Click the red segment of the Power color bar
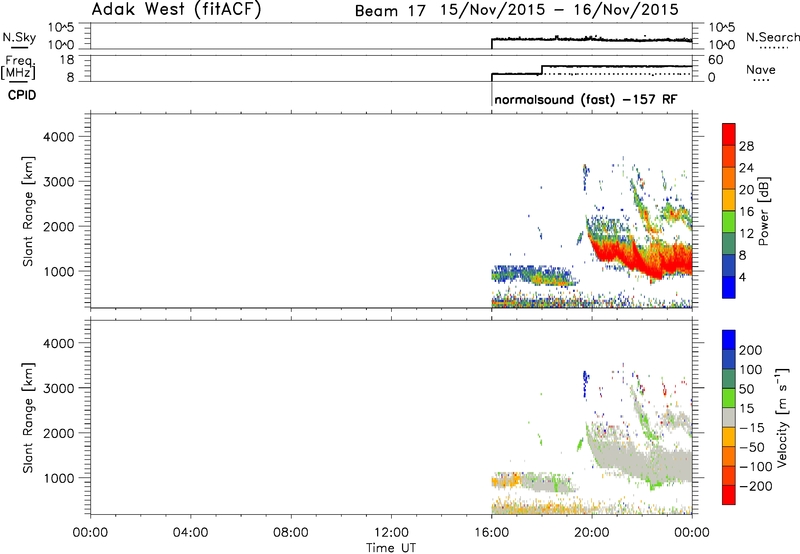This screenshot has height=554, width=800. pos(729,135)
